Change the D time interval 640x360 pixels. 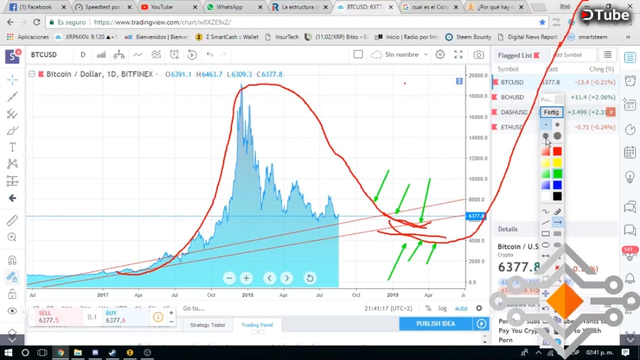tap(83, 55)
